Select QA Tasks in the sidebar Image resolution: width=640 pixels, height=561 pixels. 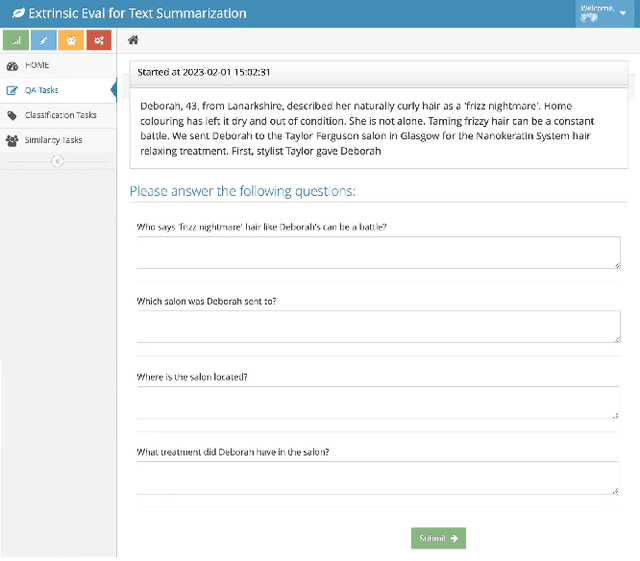[41, 90]
